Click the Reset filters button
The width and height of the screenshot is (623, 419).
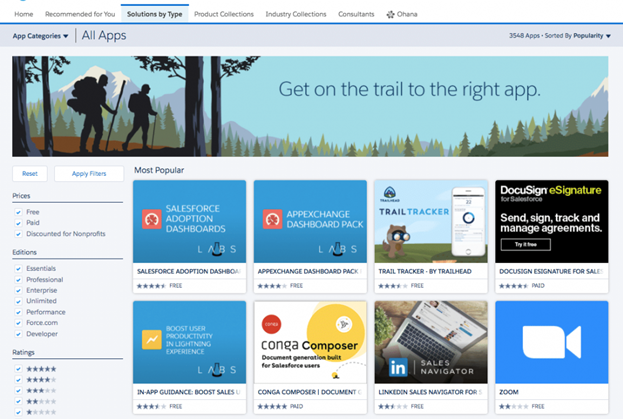pos(30,174)
